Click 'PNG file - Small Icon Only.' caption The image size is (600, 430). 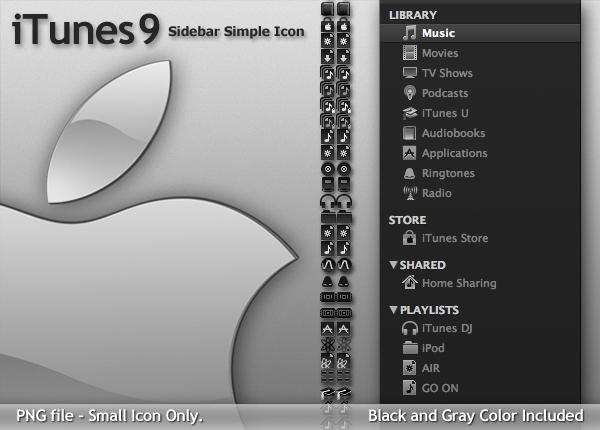109,416
